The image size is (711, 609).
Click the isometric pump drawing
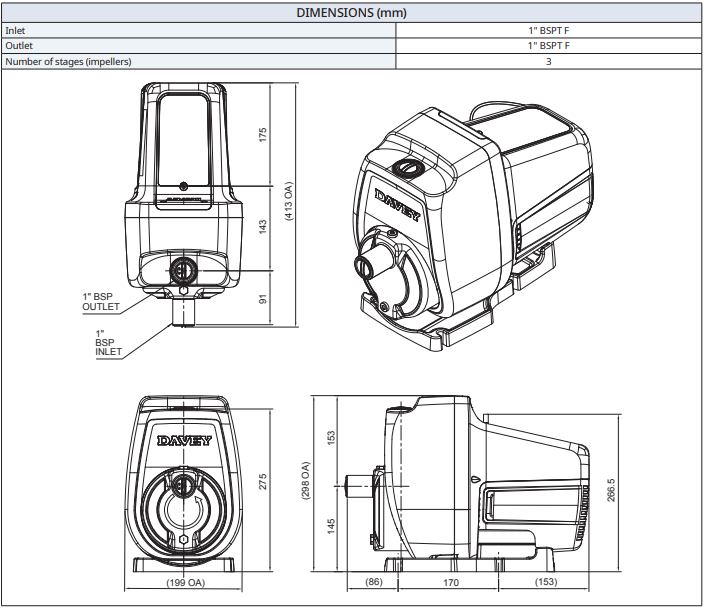click(x=473, y=227)
